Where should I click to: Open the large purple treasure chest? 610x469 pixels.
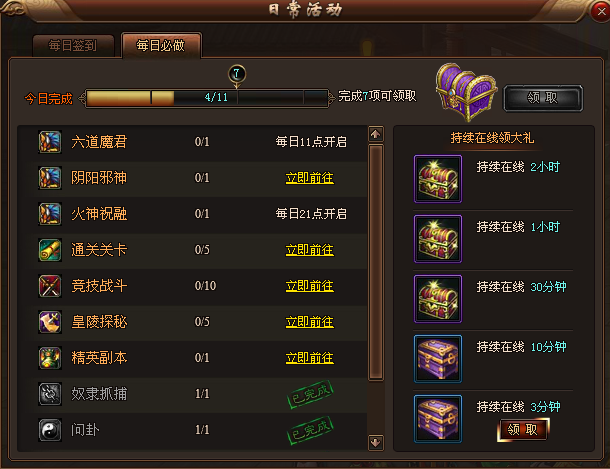[466, 92]
